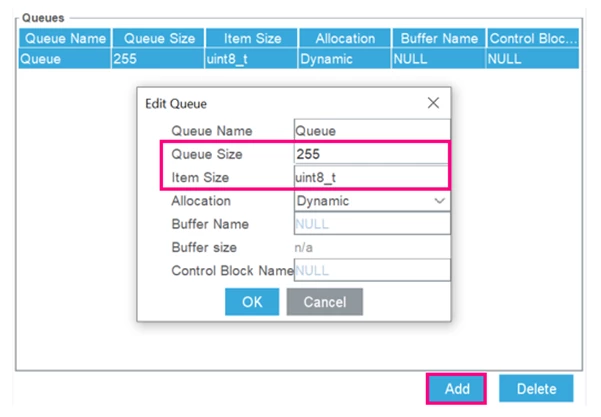
Task: Add a new queue
Action: point(456,389)
